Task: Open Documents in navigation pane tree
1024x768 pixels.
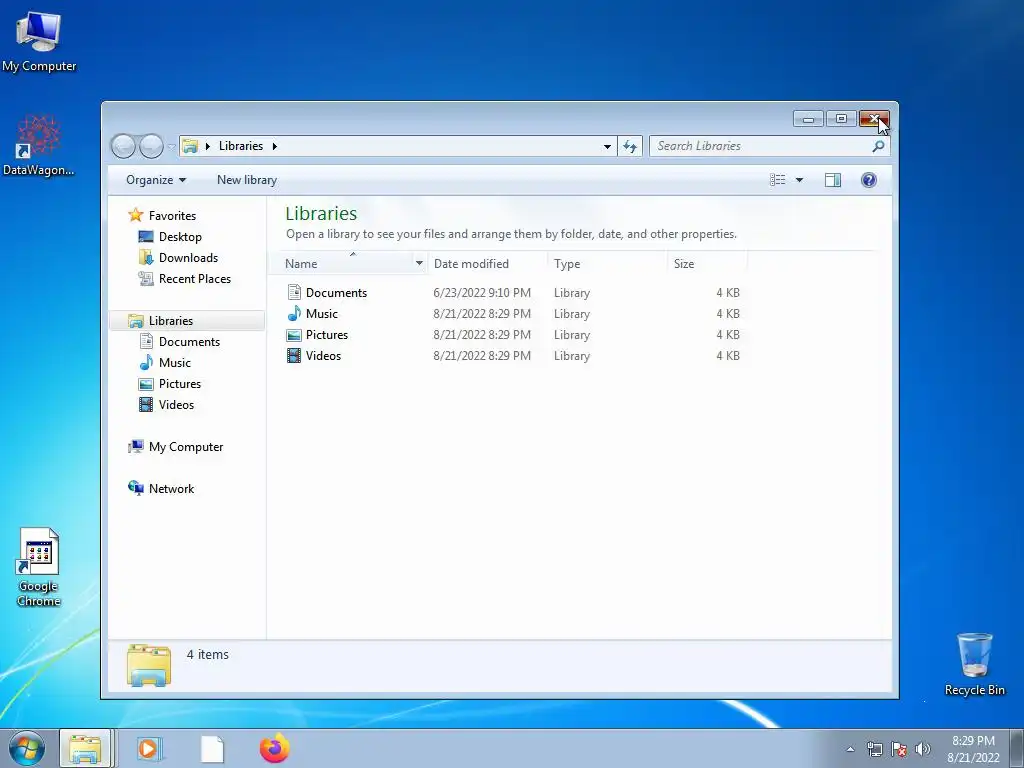Action: click(189, 342)
